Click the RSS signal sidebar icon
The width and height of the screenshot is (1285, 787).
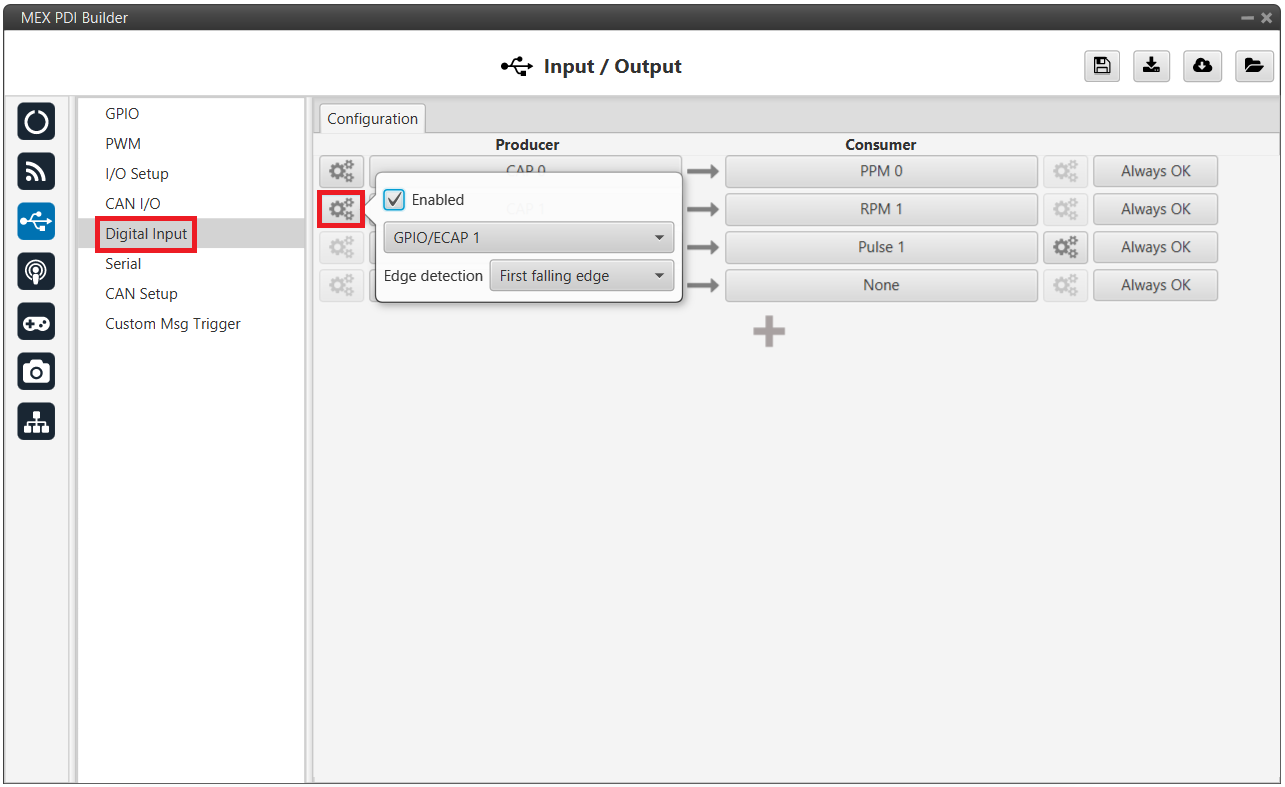(x=37, y=172)
